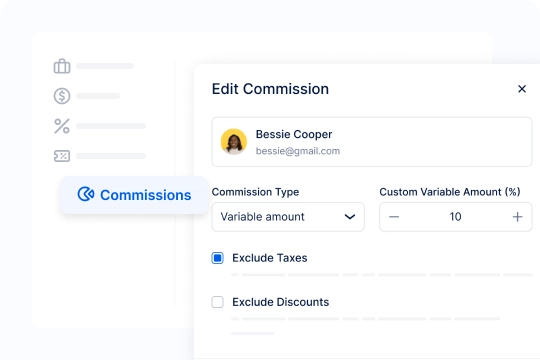Click the bessie@gmail.com email text

(x=298, y=151)
